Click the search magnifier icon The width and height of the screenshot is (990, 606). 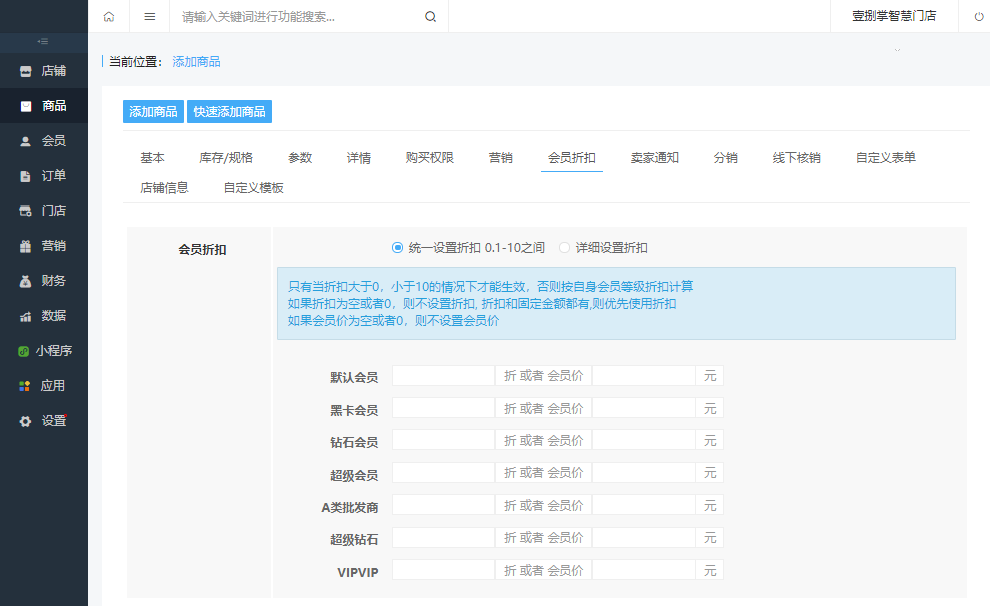pyautogui.click(x=431, y=16)
